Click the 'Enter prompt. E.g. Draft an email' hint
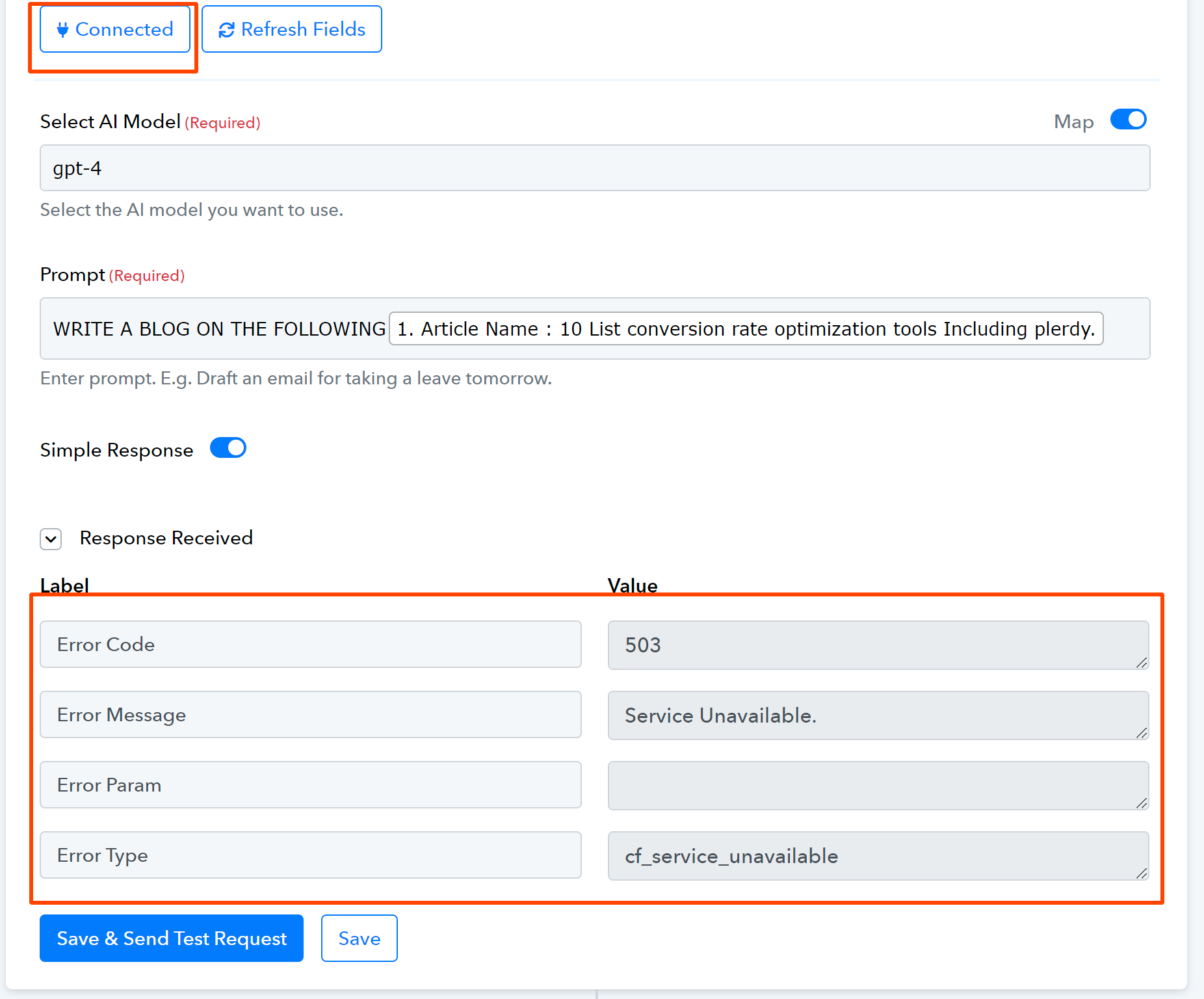 (296, 378)
